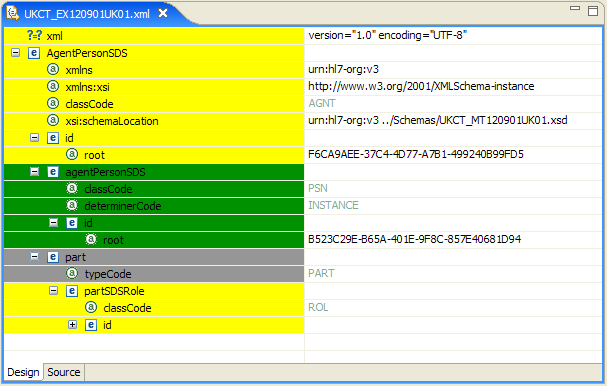
Task: Click the ROL classCode value
Action: point(318,307)
